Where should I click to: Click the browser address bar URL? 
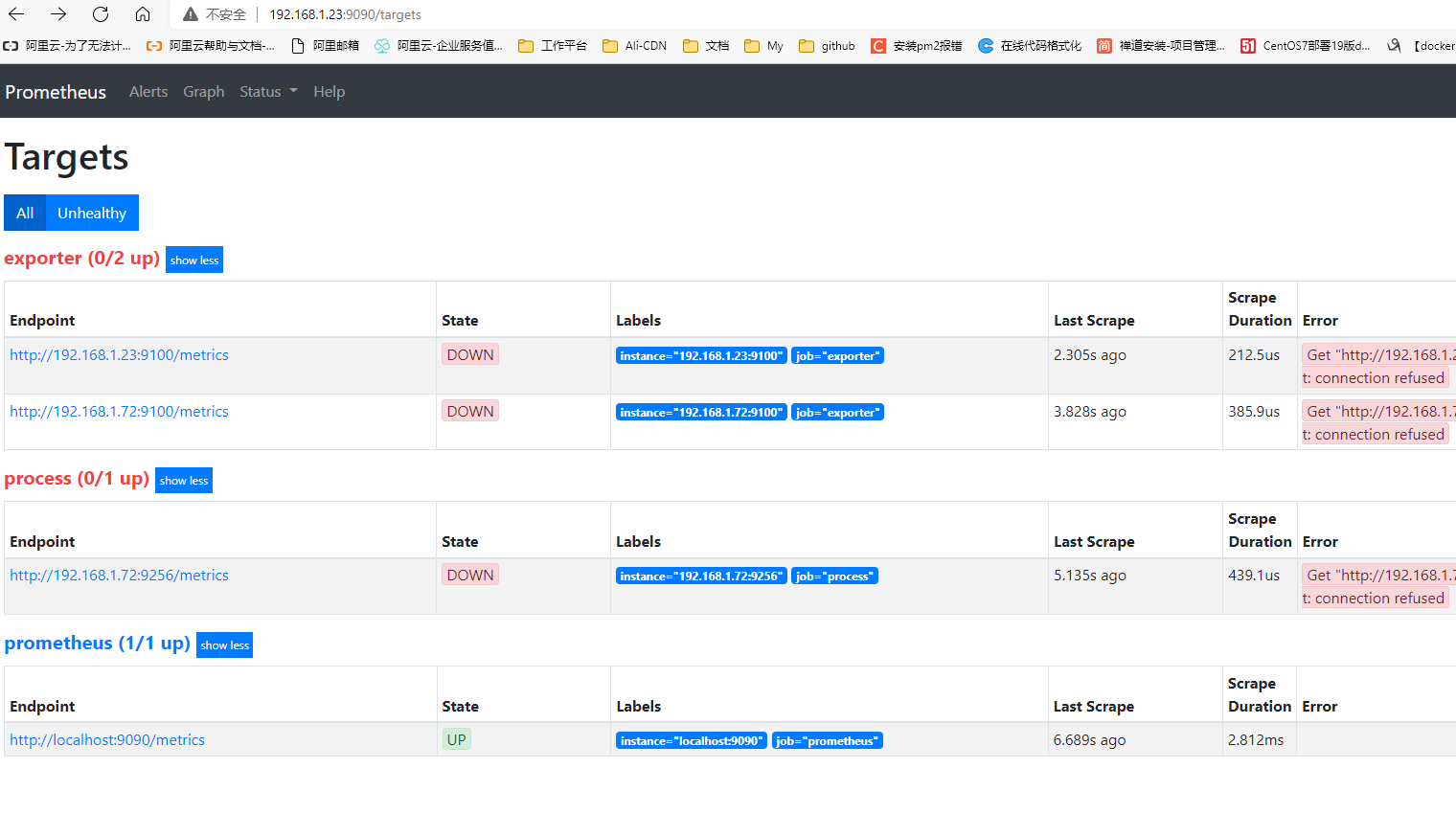tap(345, 14)
